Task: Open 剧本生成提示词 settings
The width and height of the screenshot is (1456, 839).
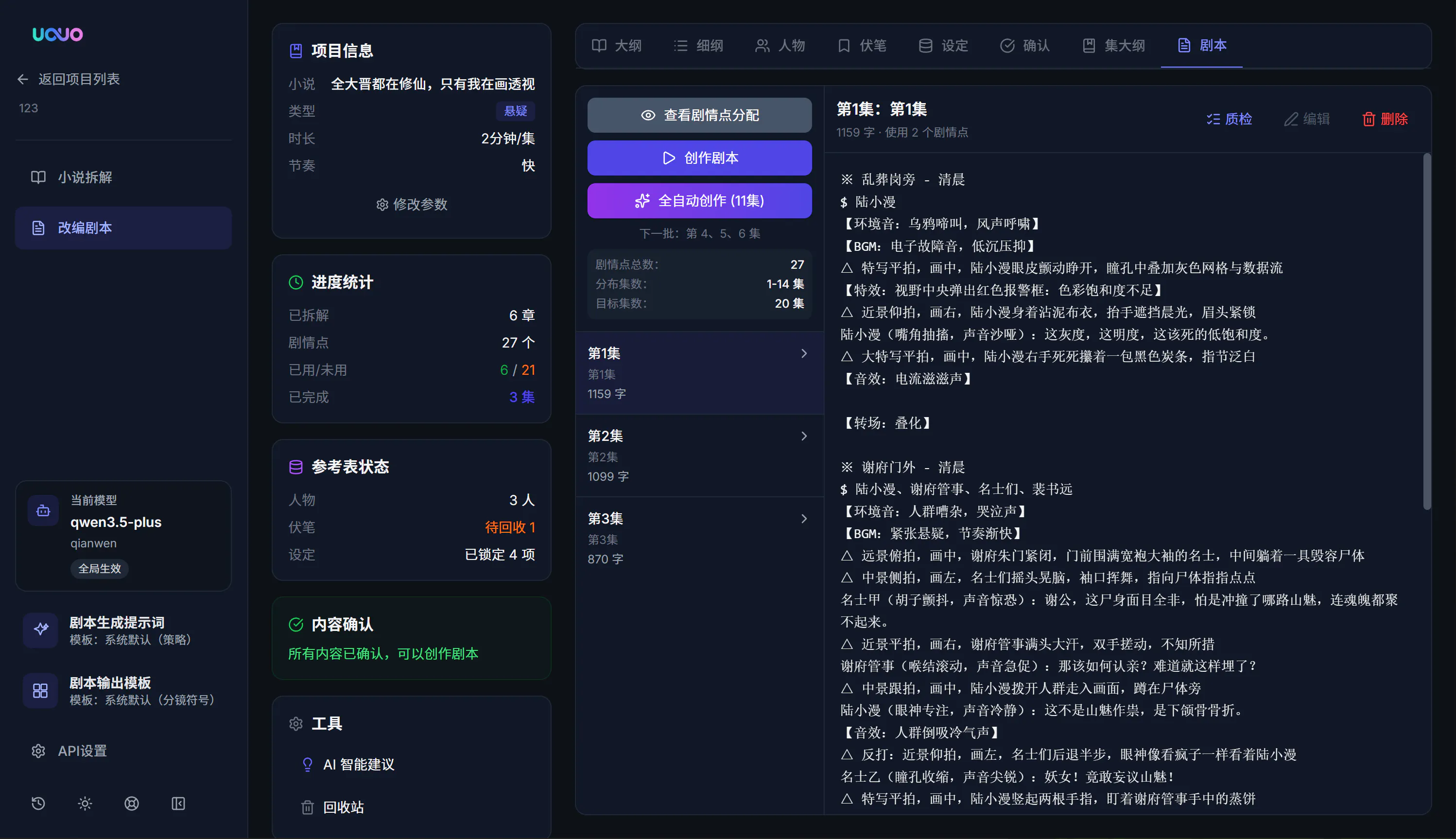Action: click(123, 630)
